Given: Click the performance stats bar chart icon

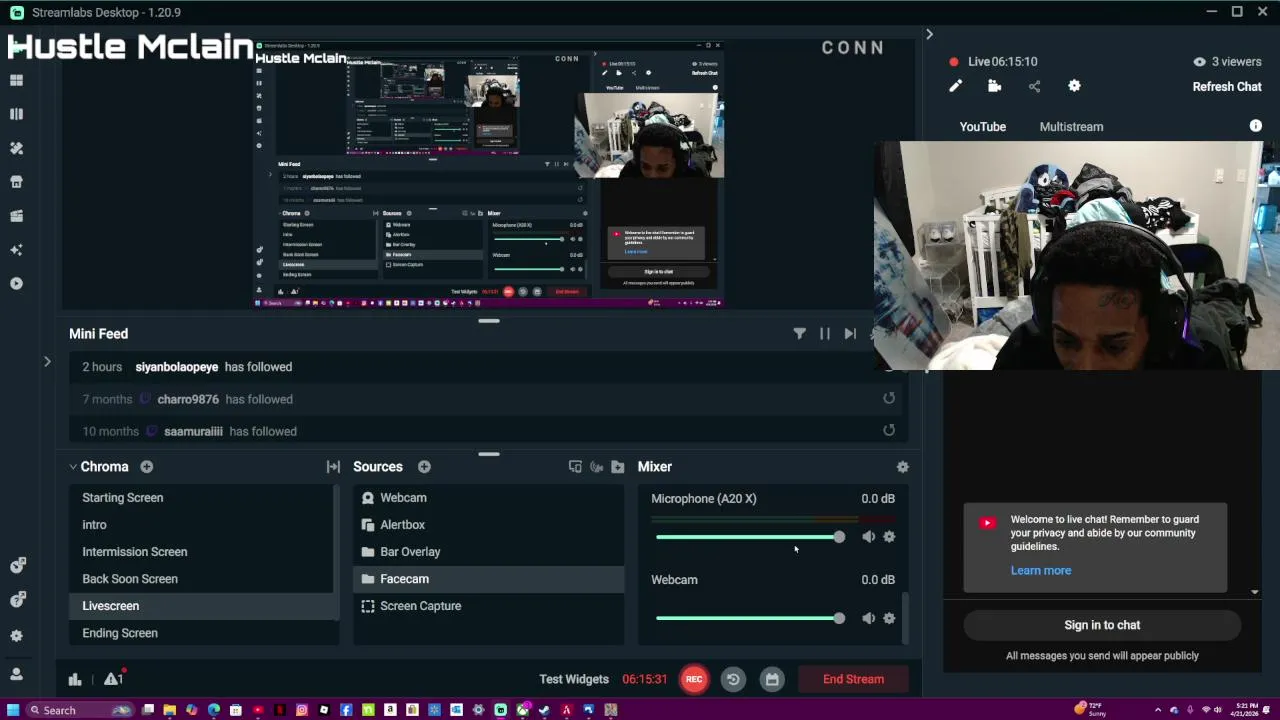Looking at the screenshot, I should (75, 679).
